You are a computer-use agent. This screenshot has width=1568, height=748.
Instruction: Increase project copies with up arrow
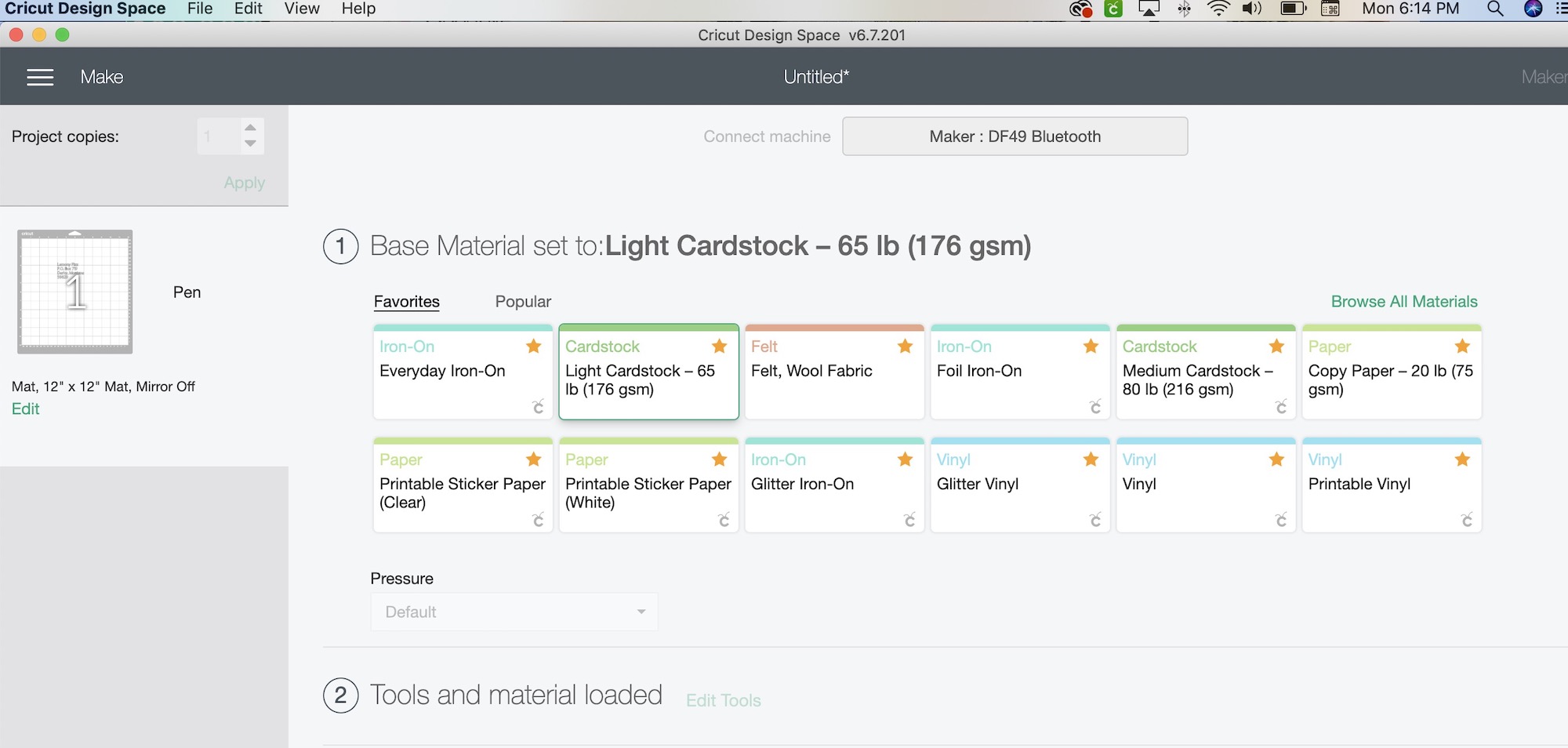250,127
